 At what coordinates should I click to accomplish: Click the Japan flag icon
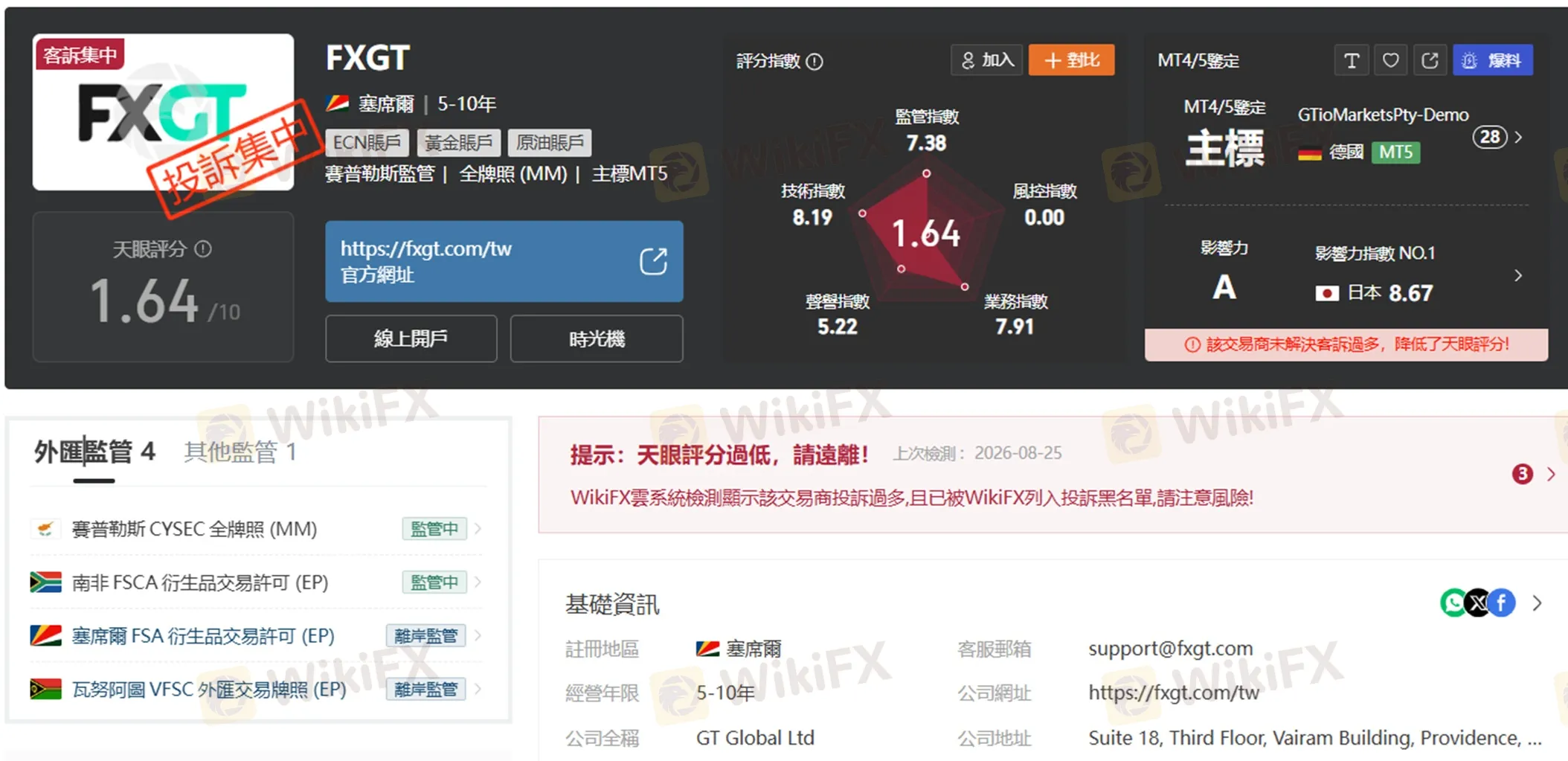tap(1327, 293)
